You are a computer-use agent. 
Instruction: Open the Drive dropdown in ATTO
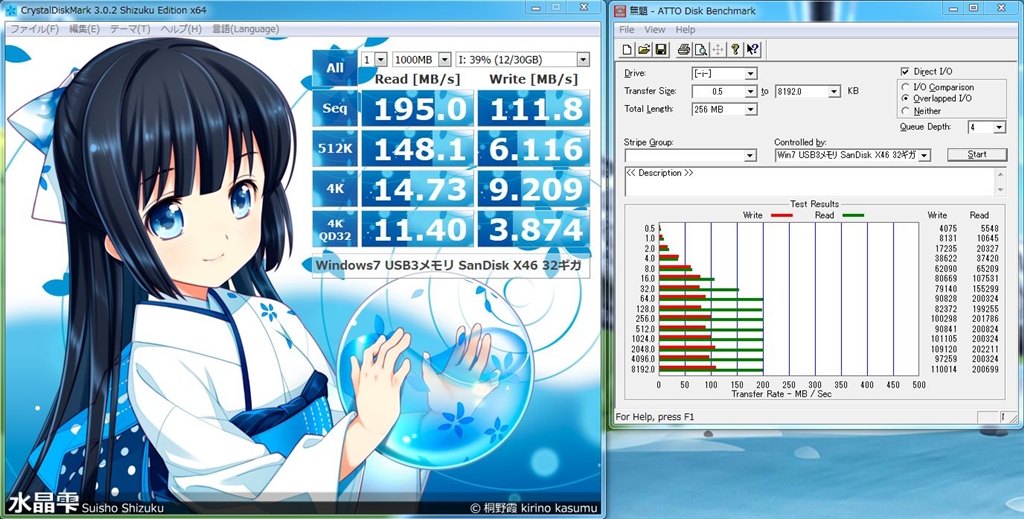tap(751, 74)
